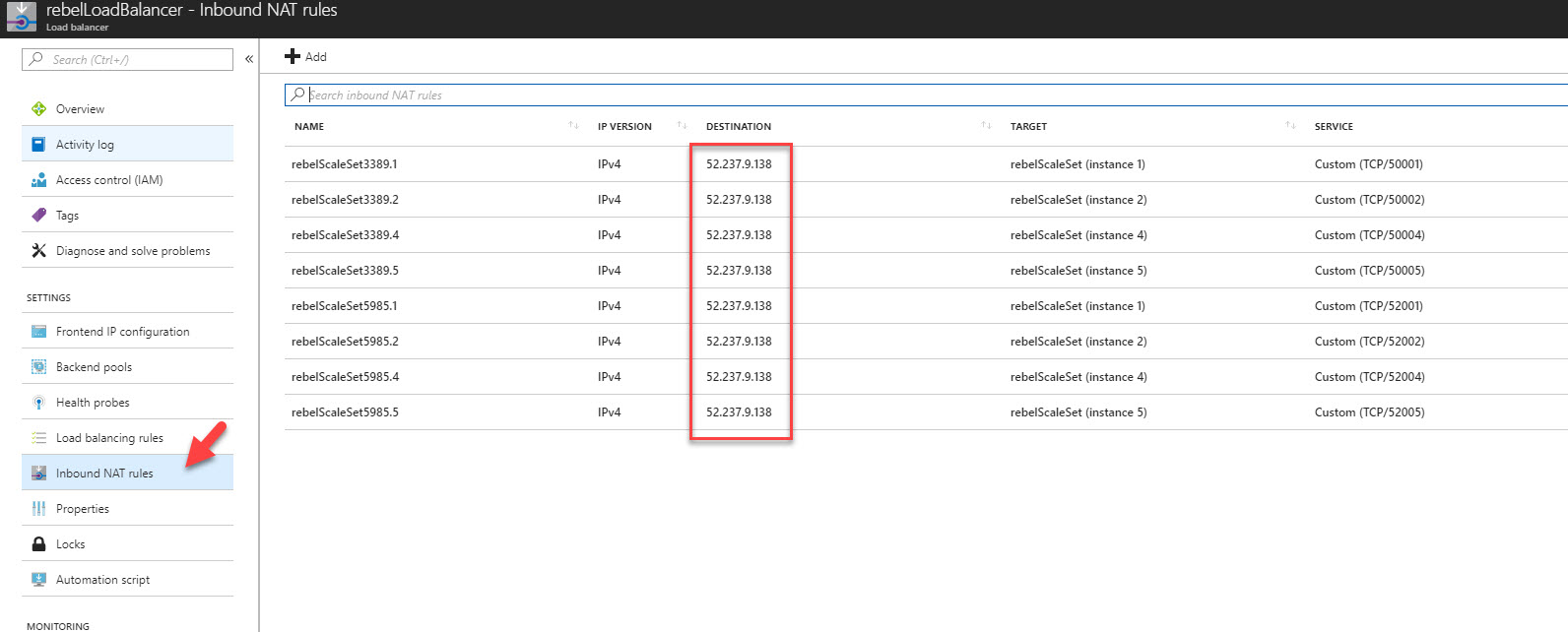Sort by TARGET column arrows
Screen dimensions: 1568x632
click(1290, 125)
